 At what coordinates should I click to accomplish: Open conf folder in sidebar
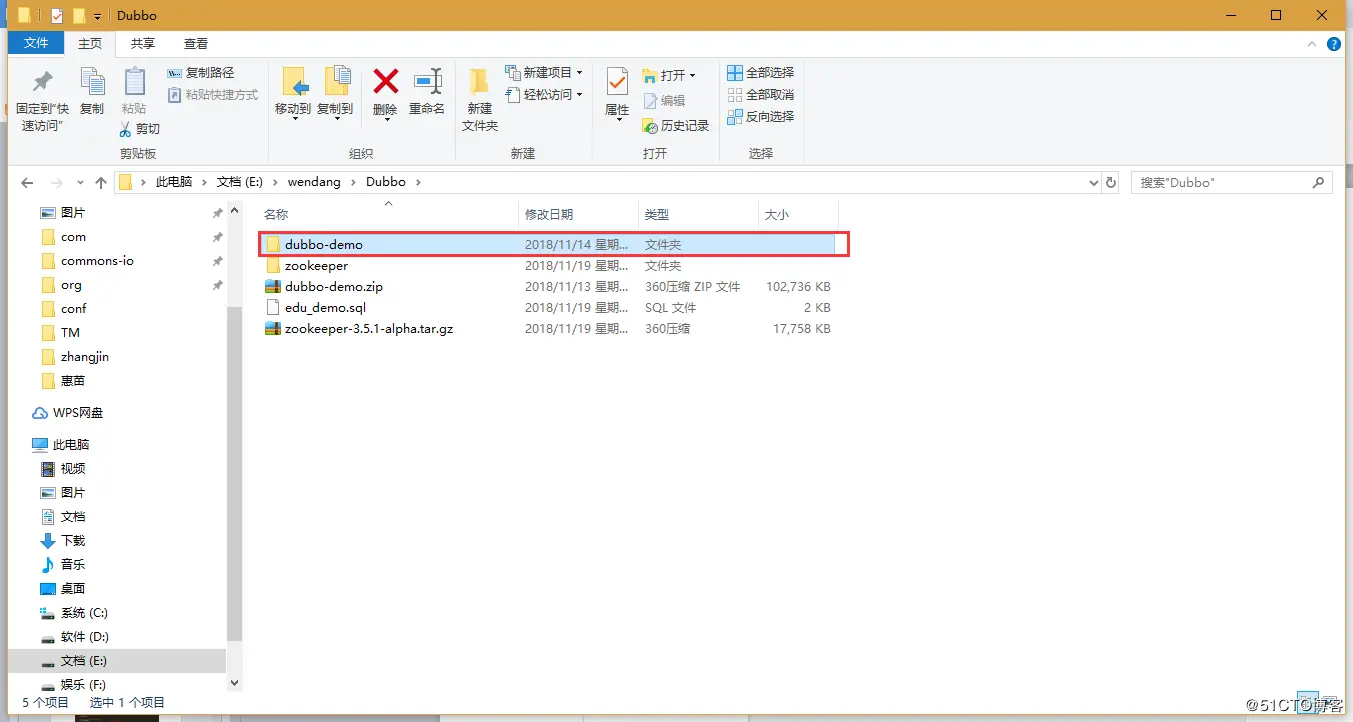[x=74, y=309]
